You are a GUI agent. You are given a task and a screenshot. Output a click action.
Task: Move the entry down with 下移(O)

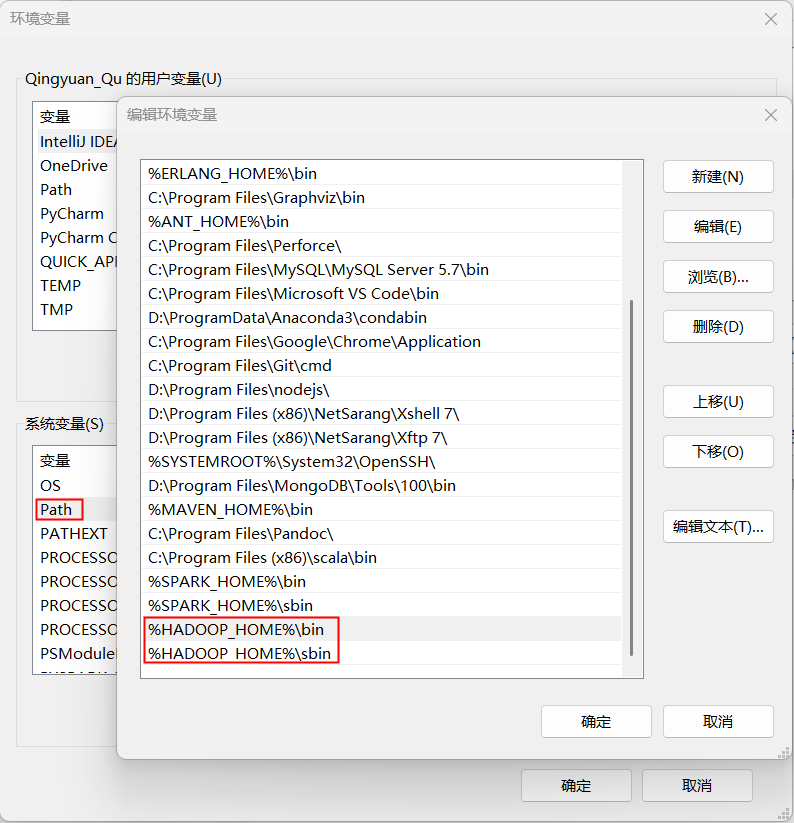718,451
